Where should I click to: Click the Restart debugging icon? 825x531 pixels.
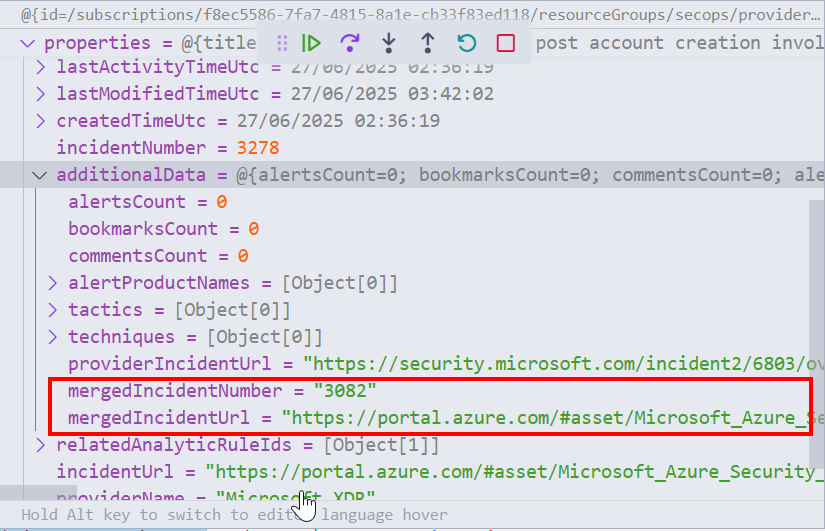466,43
